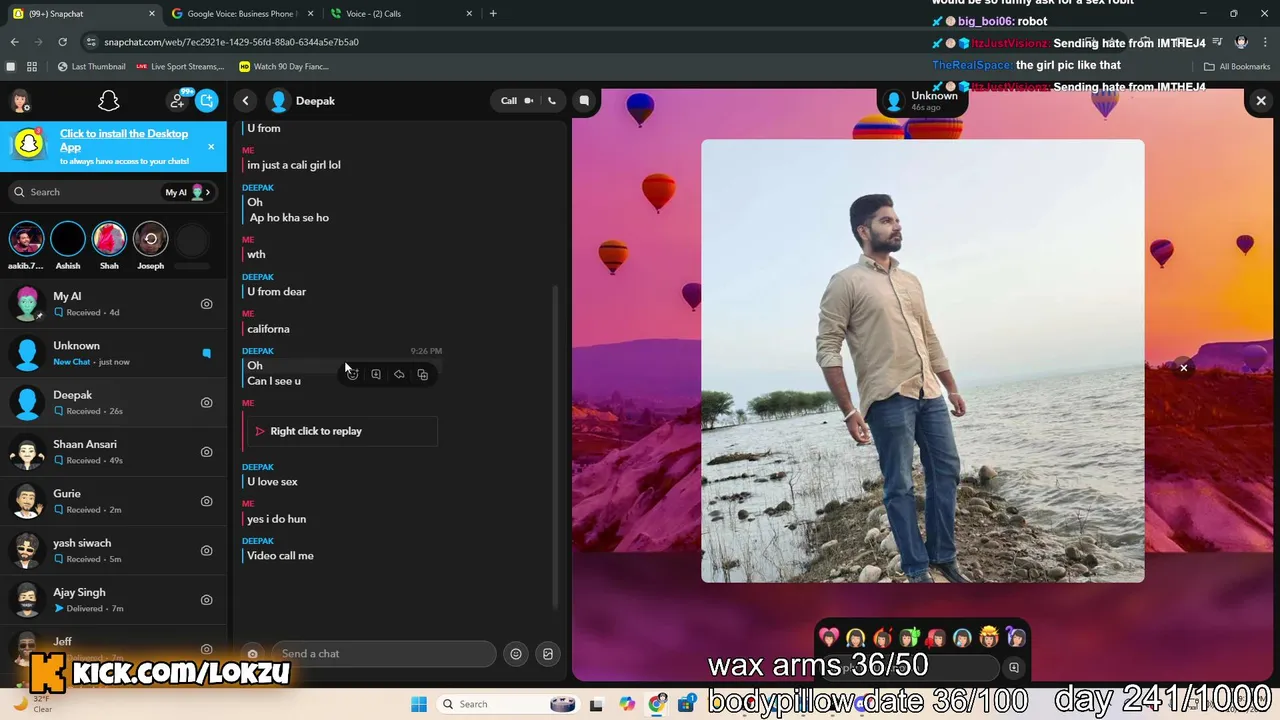This screenshot has height=720, width=1280.
Task: Open the My AI conversation row
Action: [x=113, y=304]
